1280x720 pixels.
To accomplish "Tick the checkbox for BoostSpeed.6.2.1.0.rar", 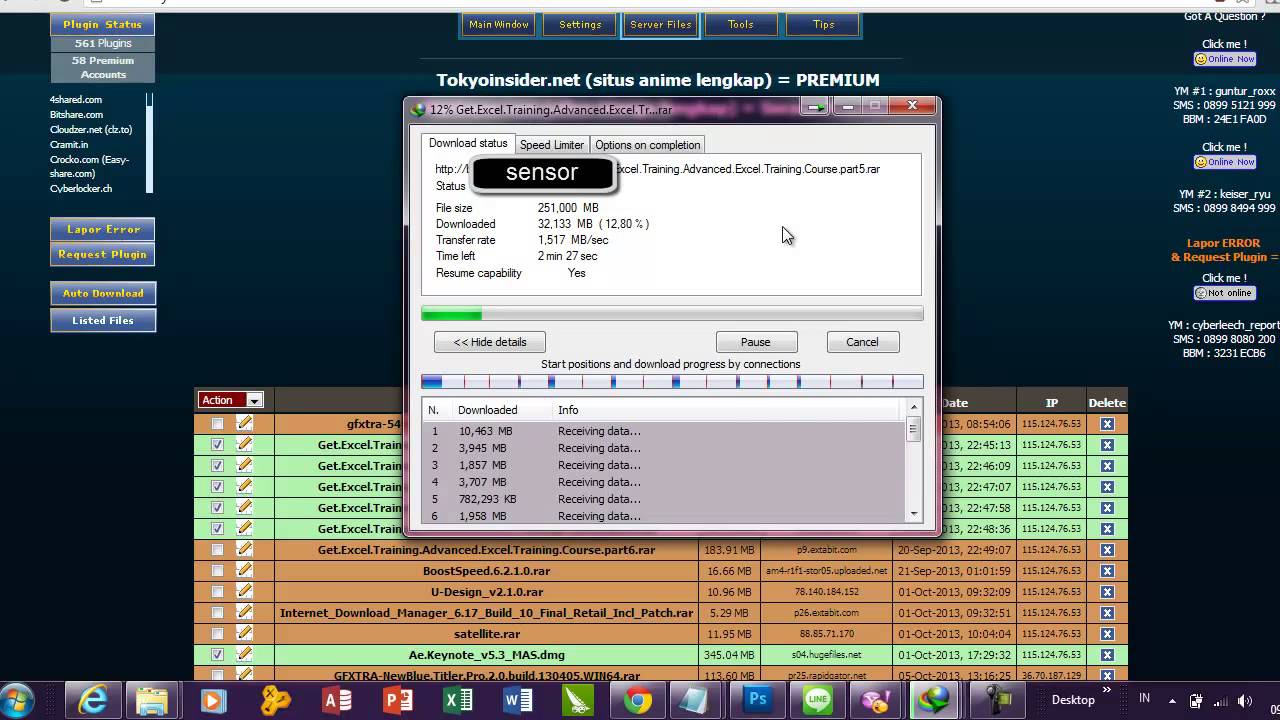I will click(x=217, y=571).
